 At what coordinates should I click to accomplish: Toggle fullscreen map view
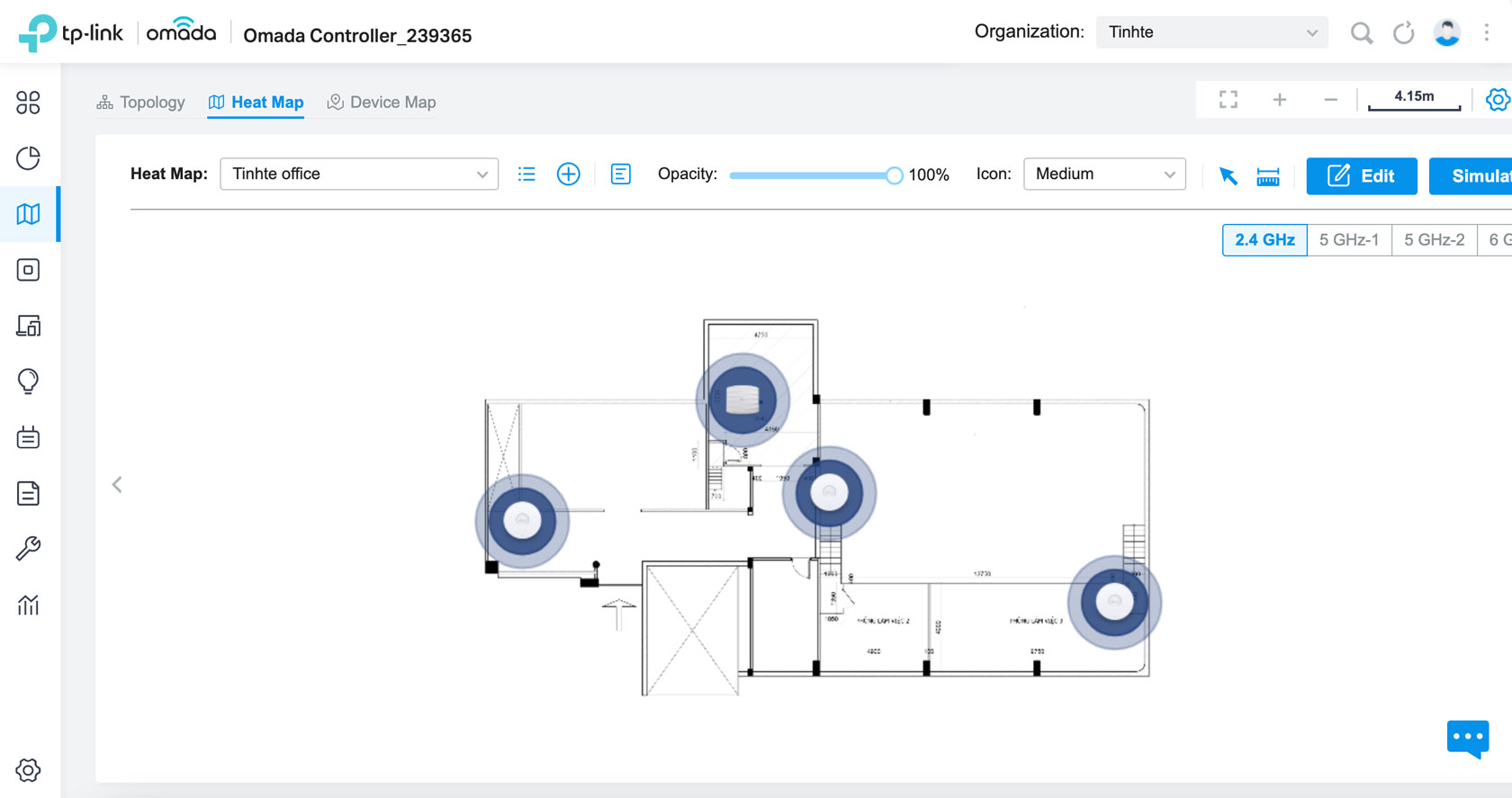[1228, 99]
